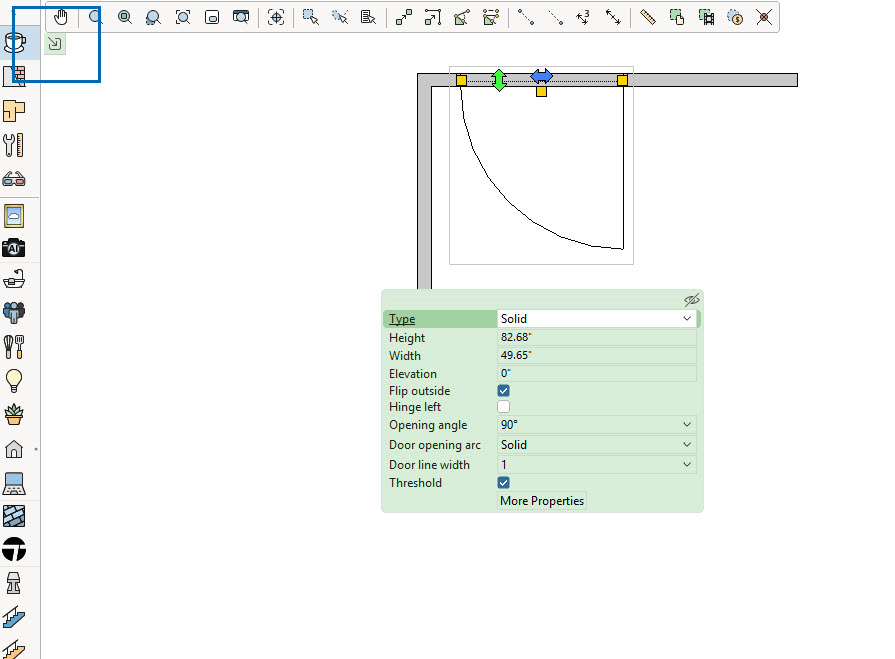Activate the ruler measure tool
895x659 pixels.
click(x=648, y=17)
